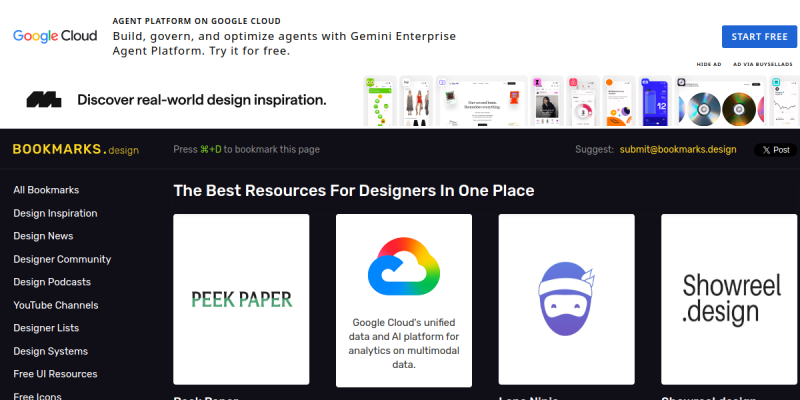The image size is (800, 400).
Task: Open Free UI Resources category
Action: [x=55, y=374]
